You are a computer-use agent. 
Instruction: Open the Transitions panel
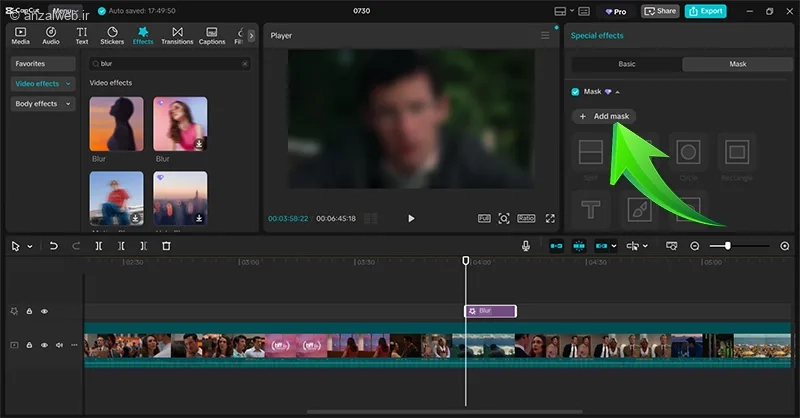click(176, 36)
